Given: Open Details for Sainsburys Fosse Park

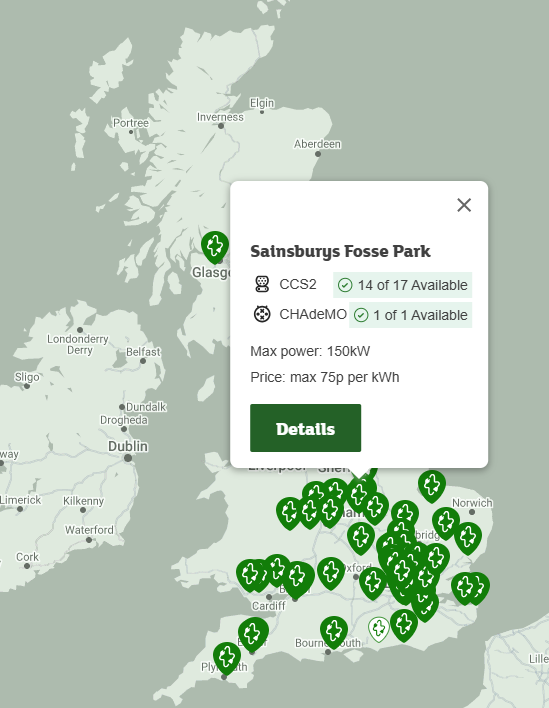Looking at the screenshot, I should [x=306, y=428].
